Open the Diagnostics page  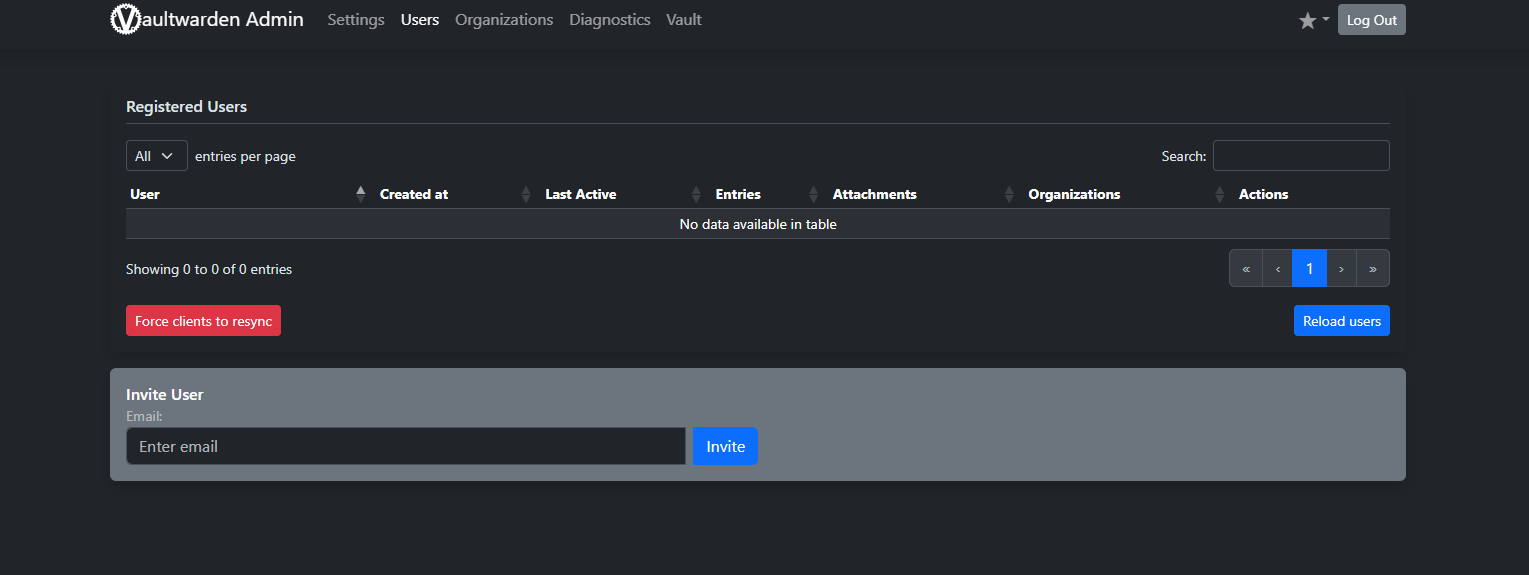pyautogui.click(x=610, y=20)
